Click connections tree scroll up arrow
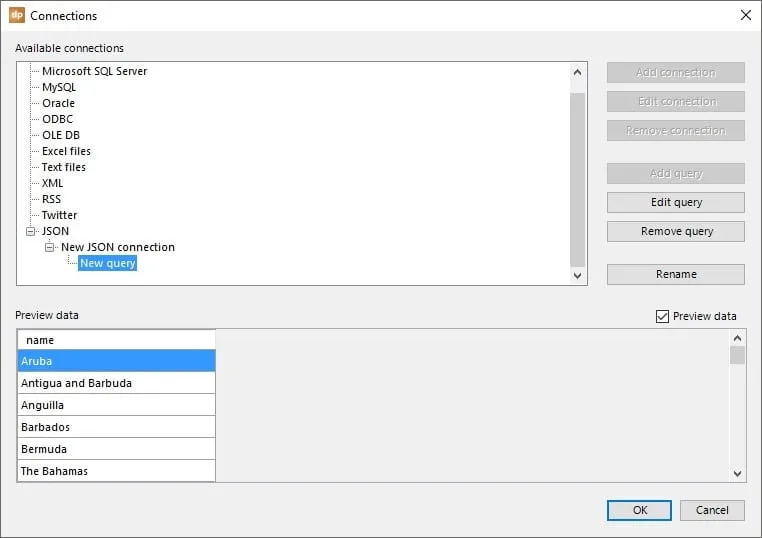 [577, 72]
